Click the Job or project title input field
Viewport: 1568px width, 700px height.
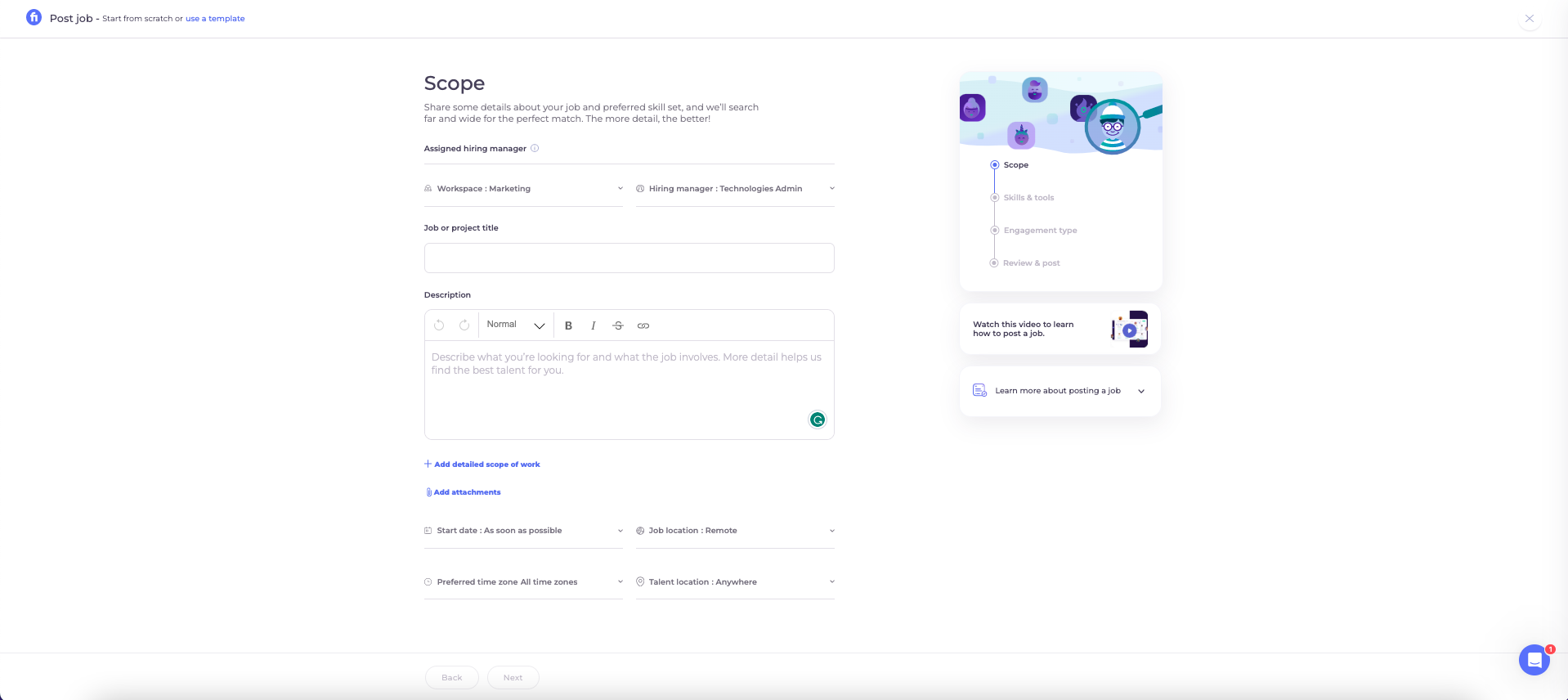629,258
